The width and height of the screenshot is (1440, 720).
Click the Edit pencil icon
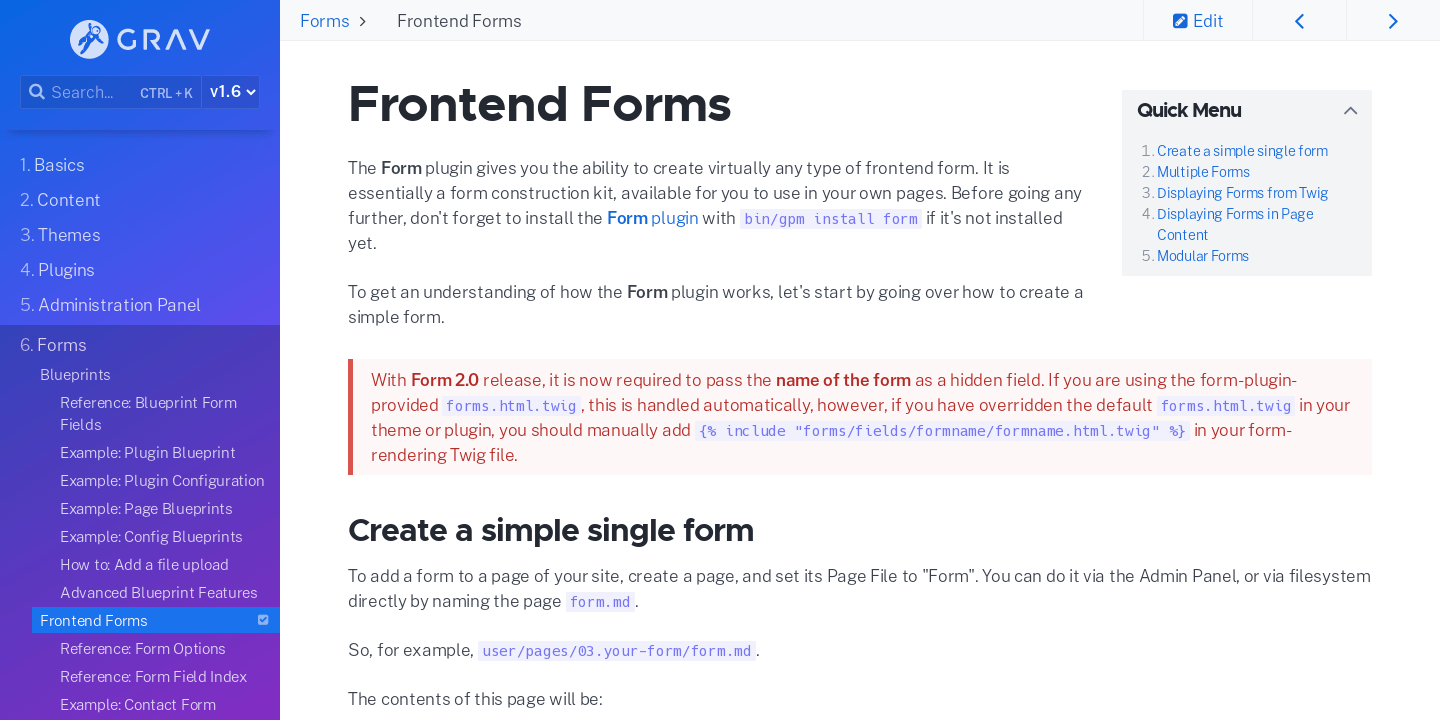1180,21
